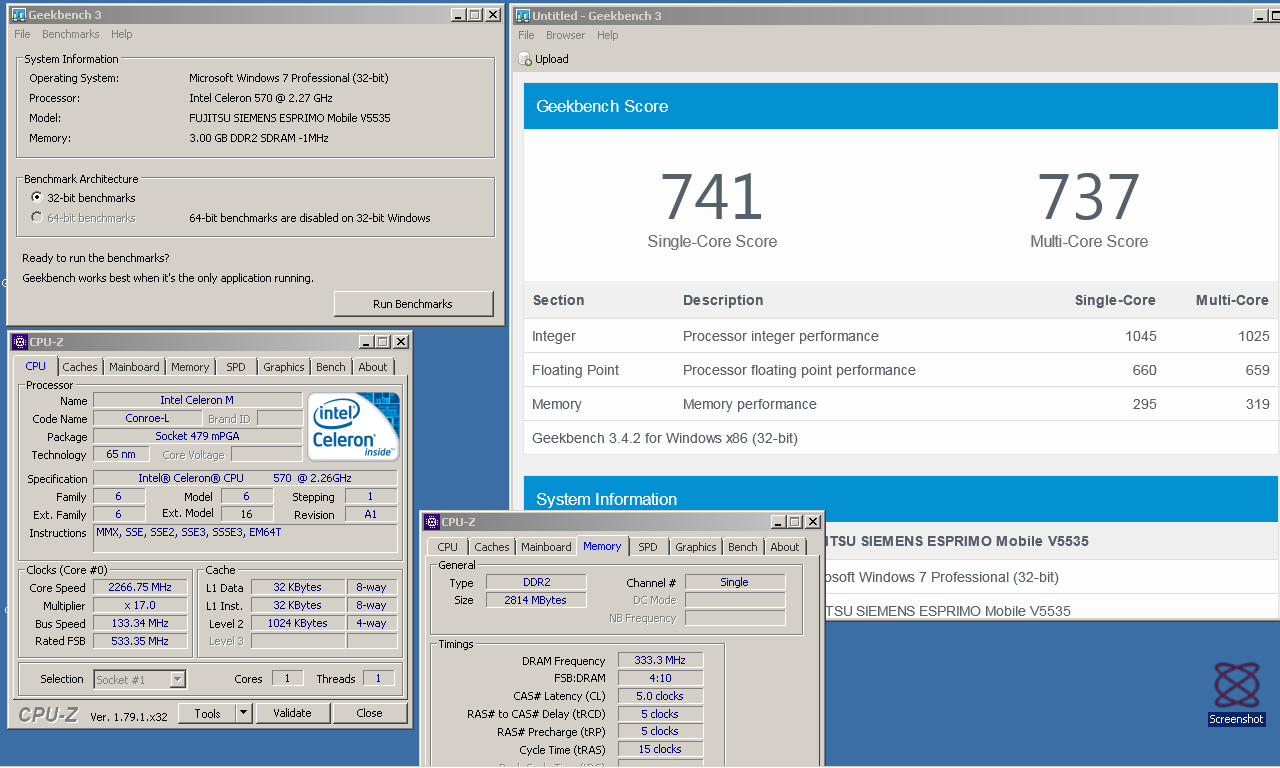Viewport: 1280px width, 768px height.
Task: Click the Run Benchmarks button
Action: (x=413, y=304)
